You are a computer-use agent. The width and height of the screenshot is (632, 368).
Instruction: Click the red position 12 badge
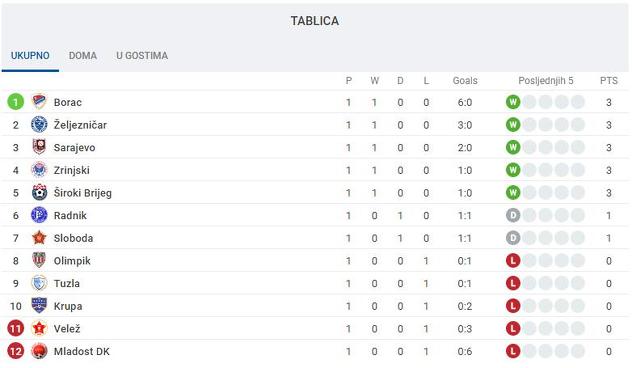(x=16, y=351)
